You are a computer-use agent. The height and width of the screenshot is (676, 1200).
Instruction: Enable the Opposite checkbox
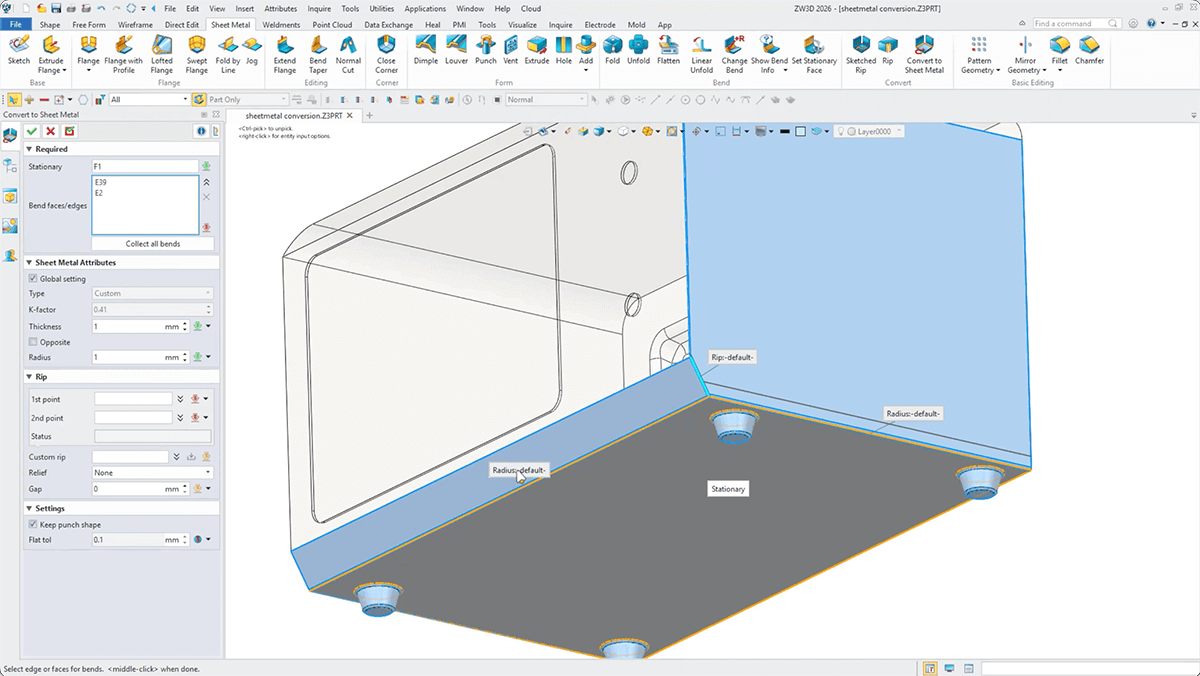pyautogui.click(x=33, y=342)
